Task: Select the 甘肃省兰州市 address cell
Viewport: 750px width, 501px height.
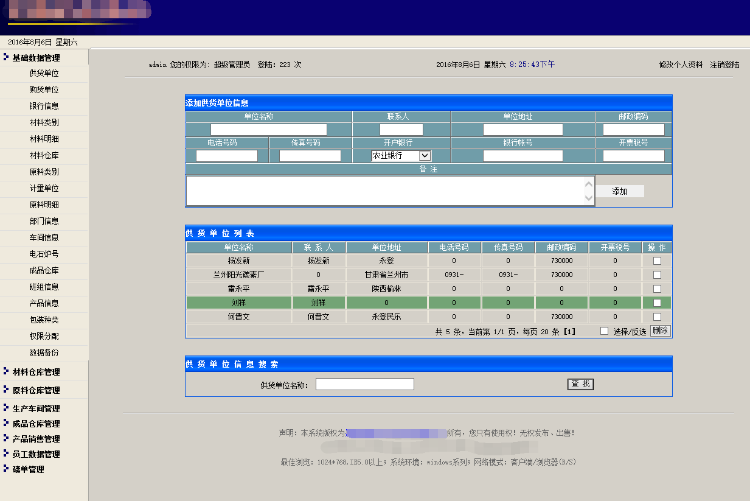Action: click(x=386, y=275)
